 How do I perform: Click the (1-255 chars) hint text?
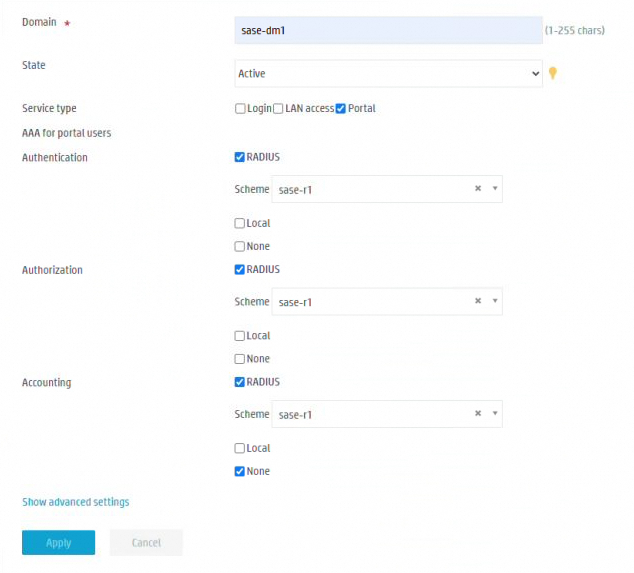pyautogui.click(x=575, y=30)
